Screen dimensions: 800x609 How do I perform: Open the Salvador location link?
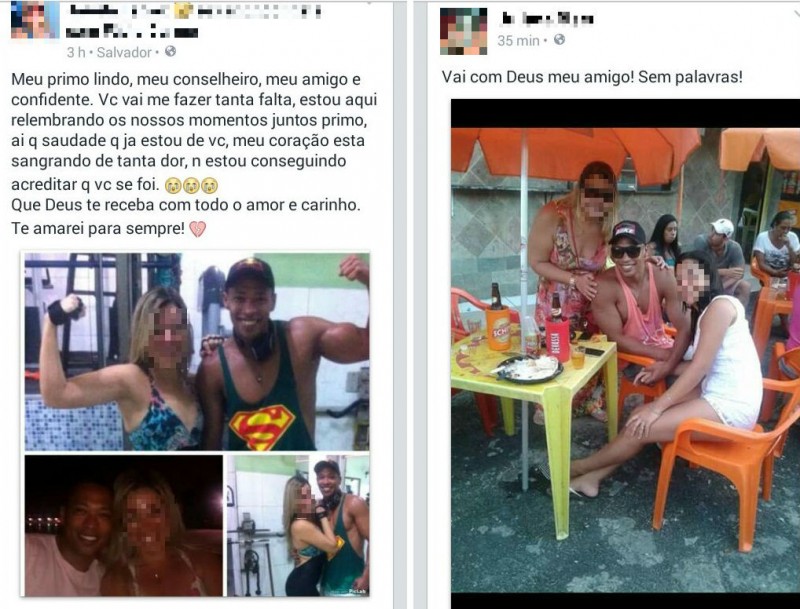pyautogui.click(x=124, y=52)
